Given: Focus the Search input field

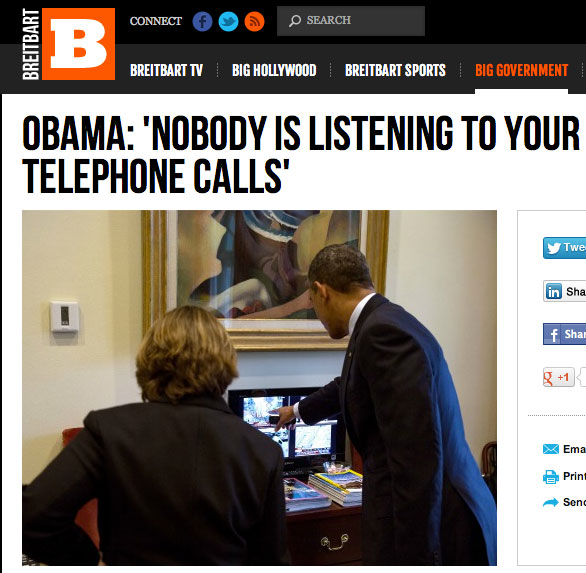Looking at the screenshot, I should coord(351,21).
